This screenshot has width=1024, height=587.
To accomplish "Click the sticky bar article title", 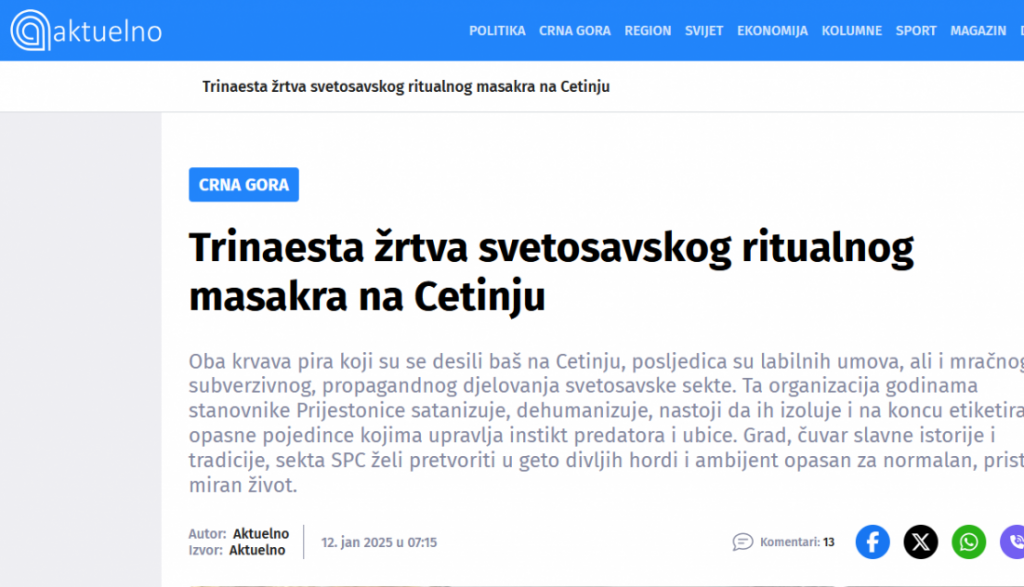I will click(406, 87).
